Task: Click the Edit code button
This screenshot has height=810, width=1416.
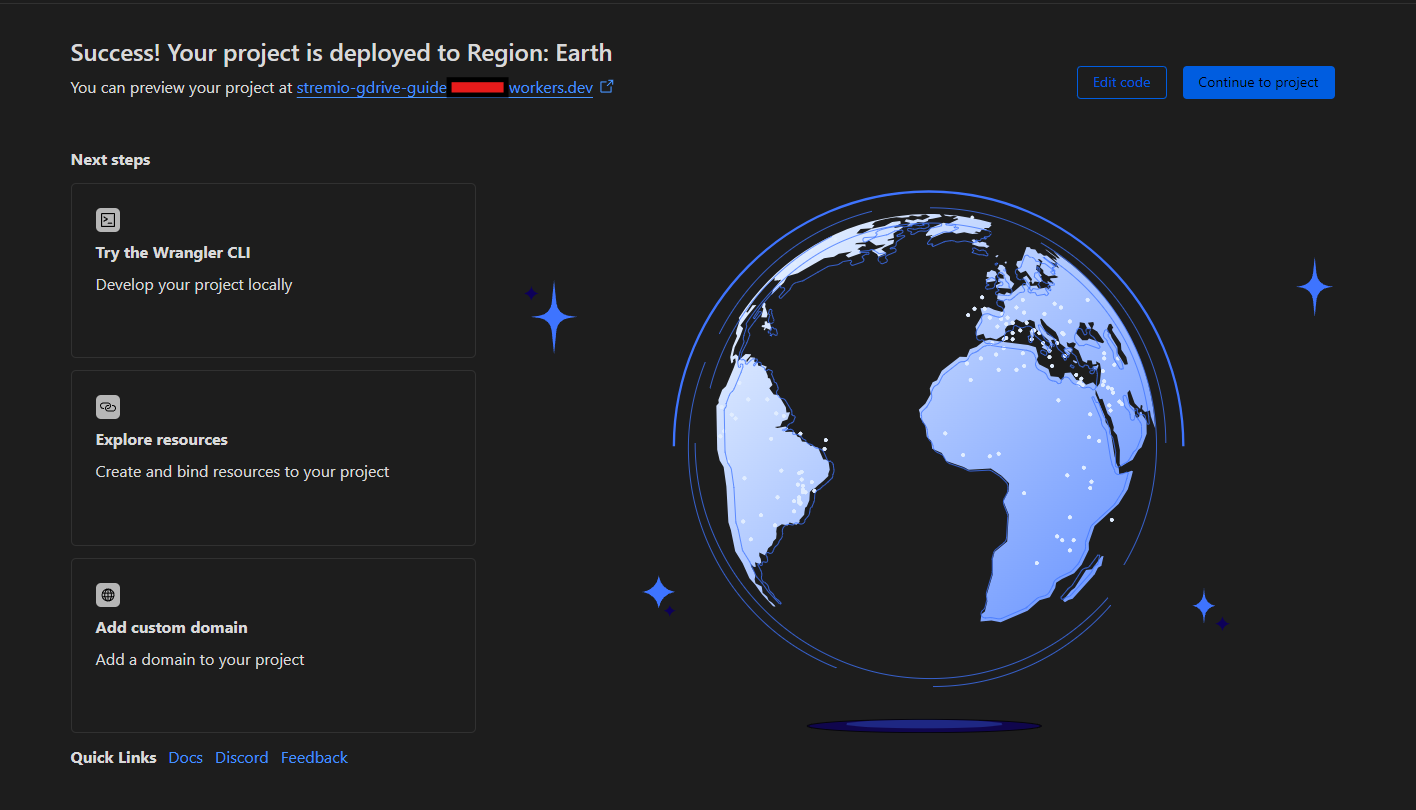Action: click(x=1121, y=83)
